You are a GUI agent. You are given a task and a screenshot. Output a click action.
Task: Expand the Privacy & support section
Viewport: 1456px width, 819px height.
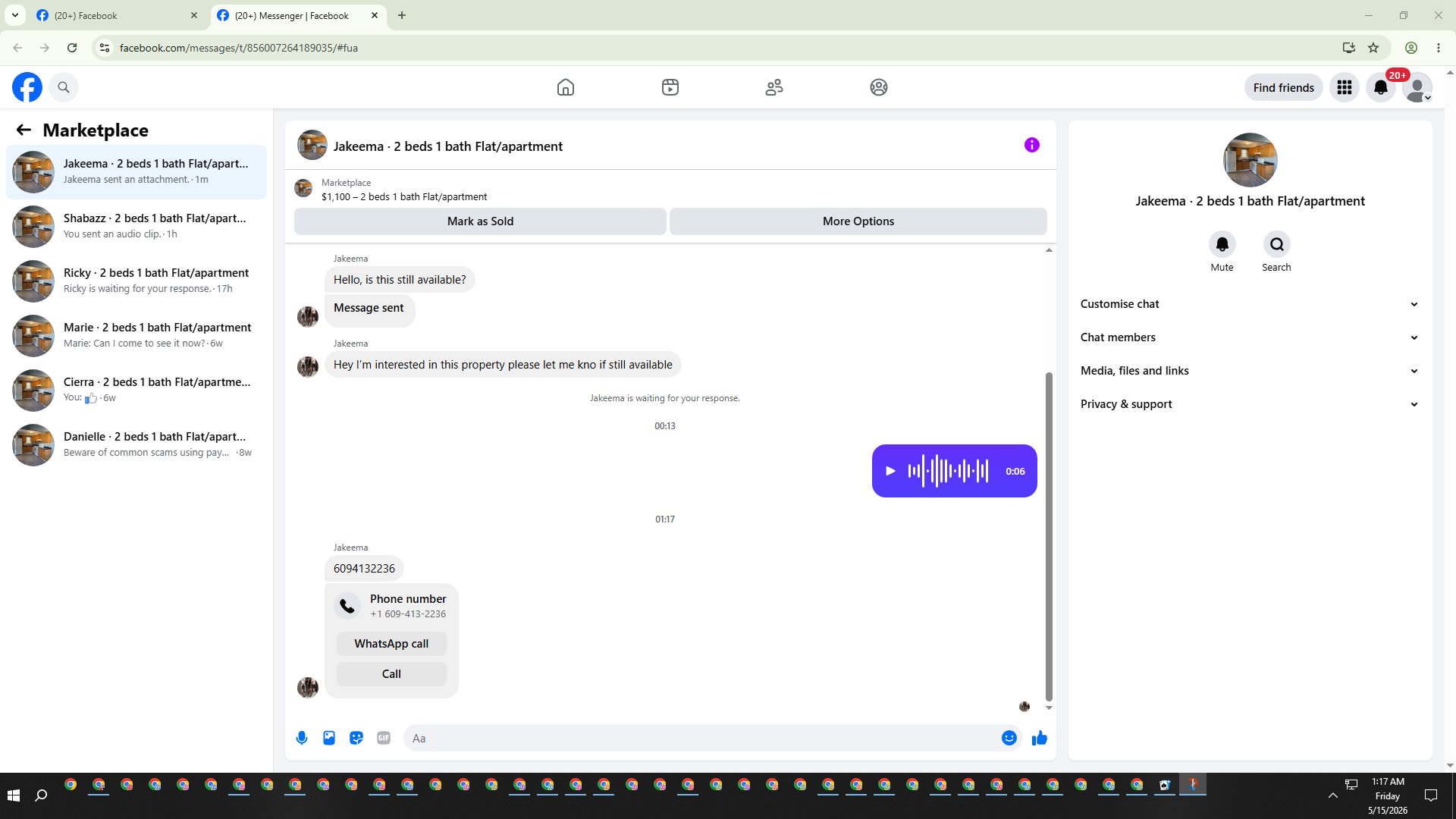(1250, 404)
